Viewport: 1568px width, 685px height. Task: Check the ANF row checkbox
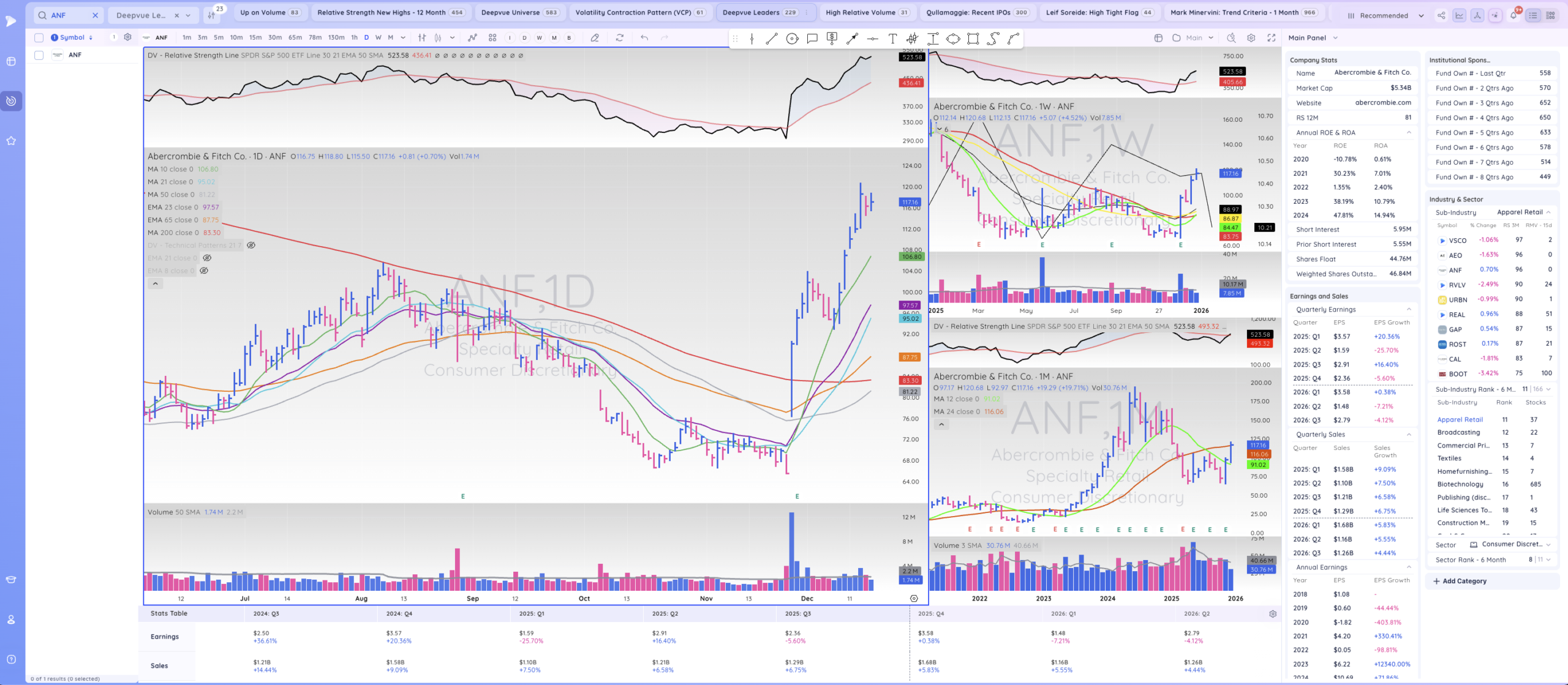[39, 55]
